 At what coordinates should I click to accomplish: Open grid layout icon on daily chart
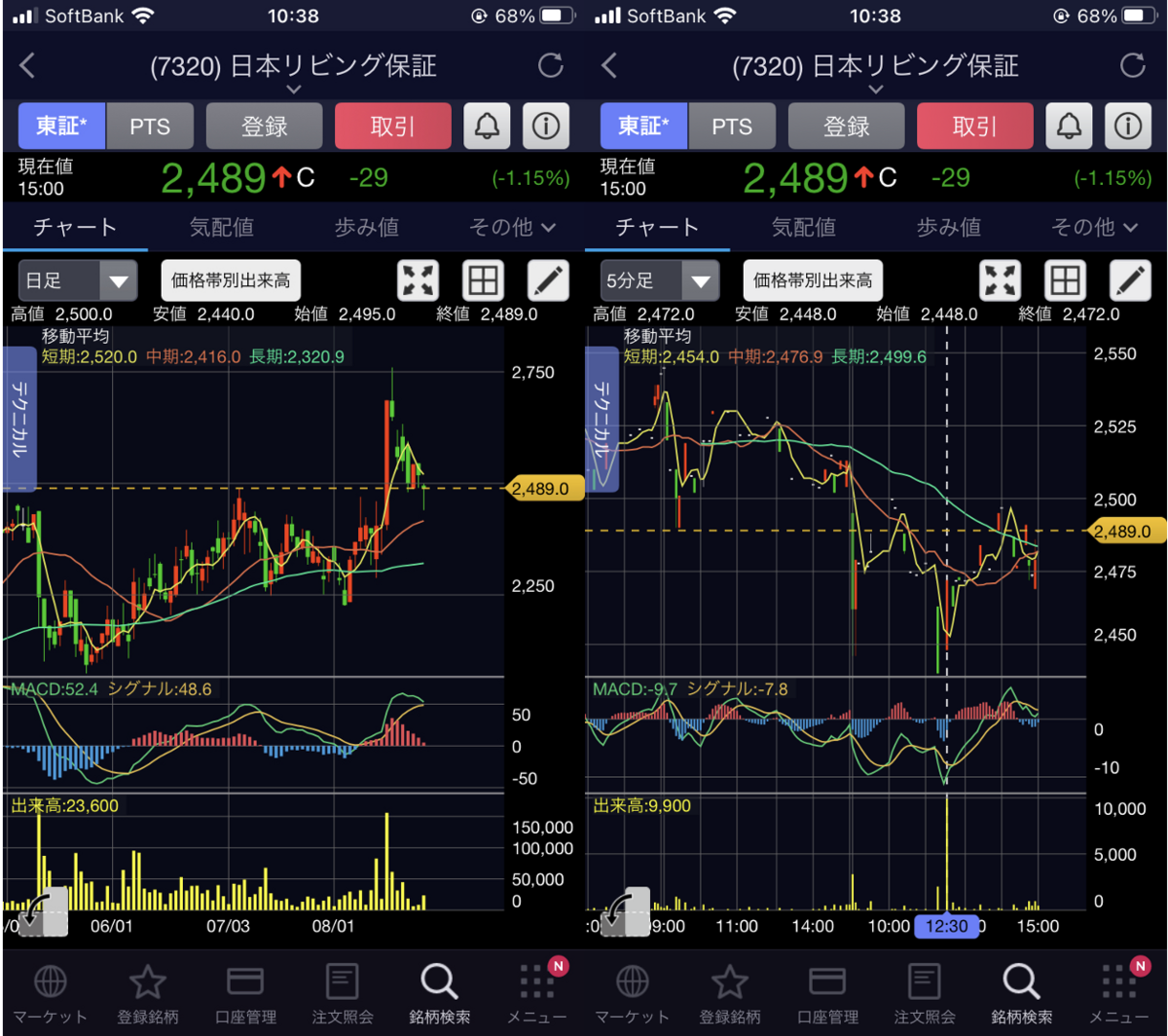point(483,280)
